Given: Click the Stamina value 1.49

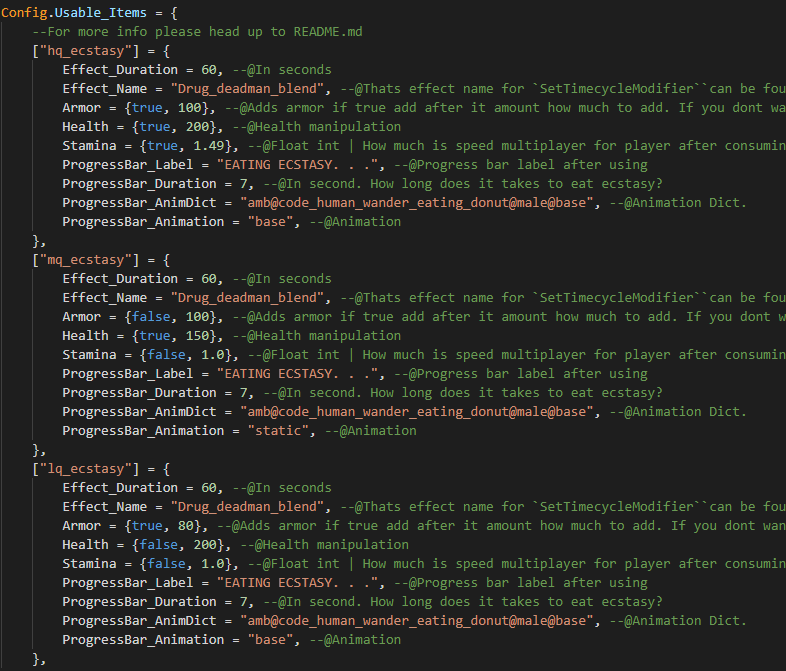Looking at the screenshot, I should tap(209, 146).
